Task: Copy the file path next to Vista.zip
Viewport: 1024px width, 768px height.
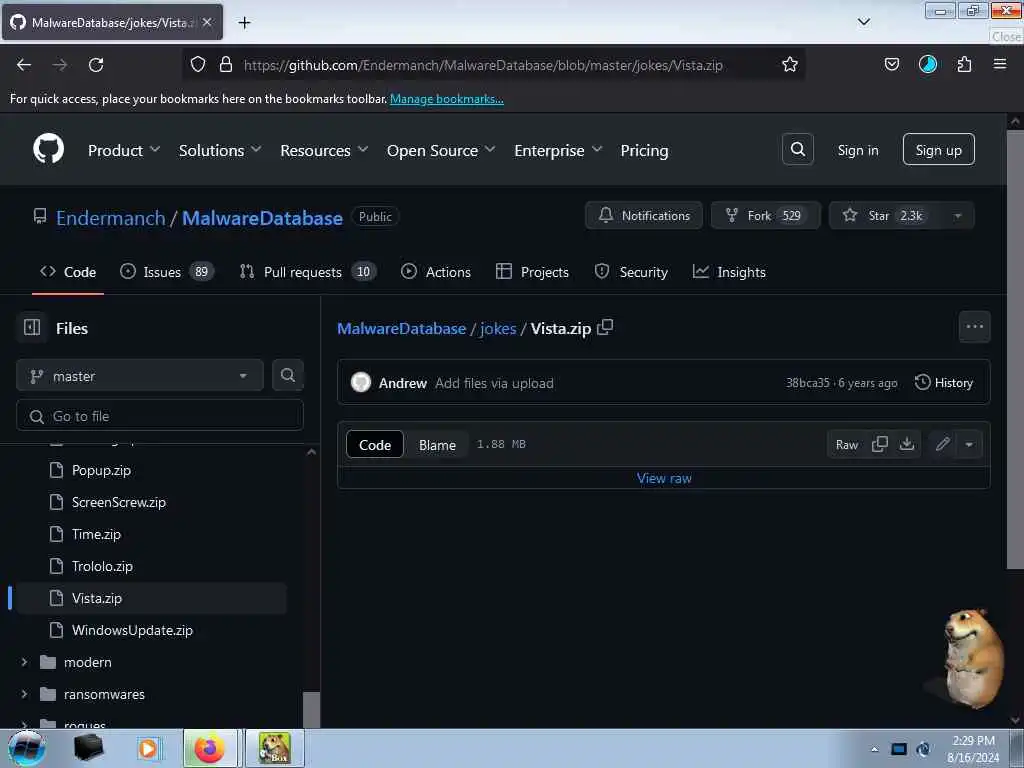Action: pos(605,327)
